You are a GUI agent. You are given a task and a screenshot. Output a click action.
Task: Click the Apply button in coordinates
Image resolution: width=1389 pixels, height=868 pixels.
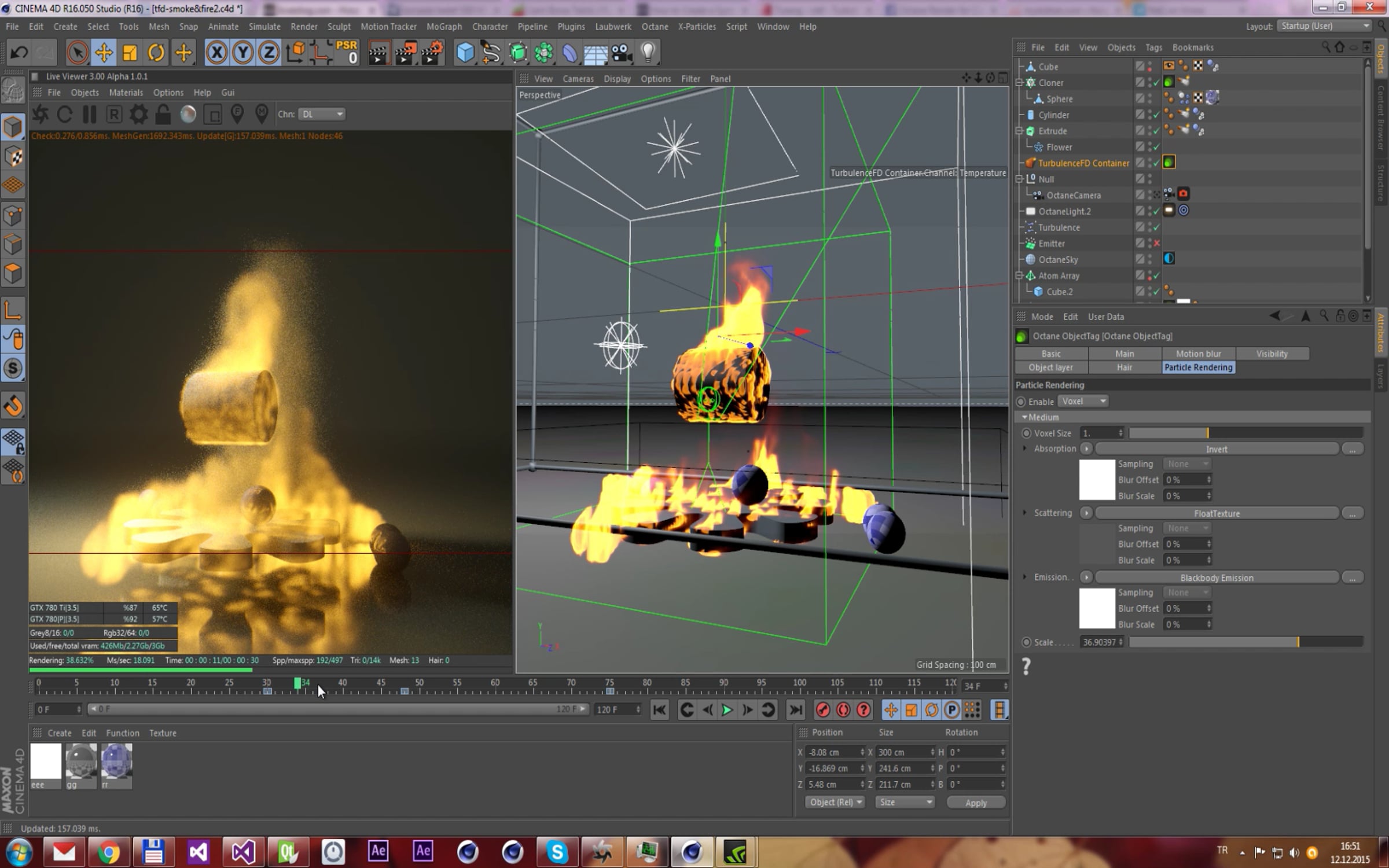pyautogui.click(x=976, y=803)
